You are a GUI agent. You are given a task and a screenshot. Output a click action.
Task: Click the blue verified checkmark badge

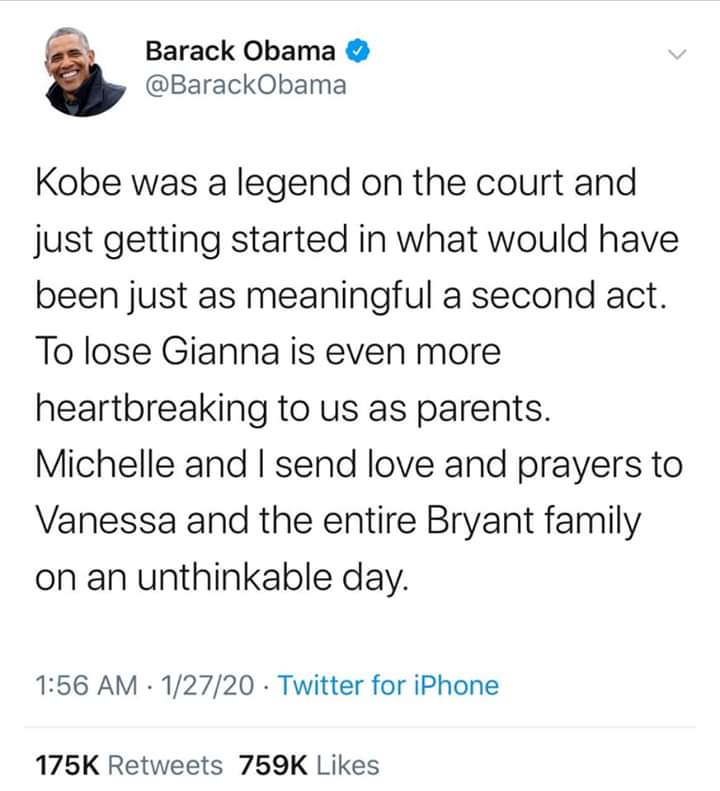[x=359, y=49]
